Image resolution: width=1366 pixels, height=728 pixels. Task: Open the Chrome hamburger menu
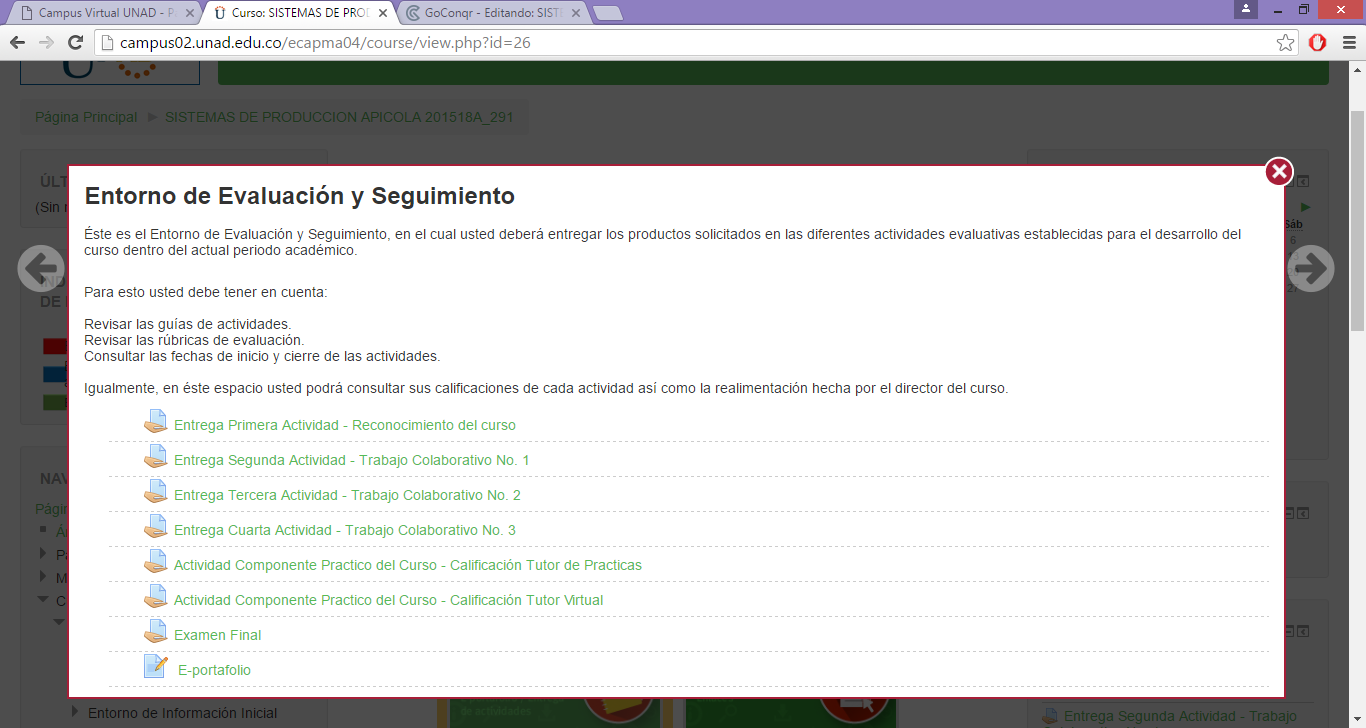(1347, 43)
